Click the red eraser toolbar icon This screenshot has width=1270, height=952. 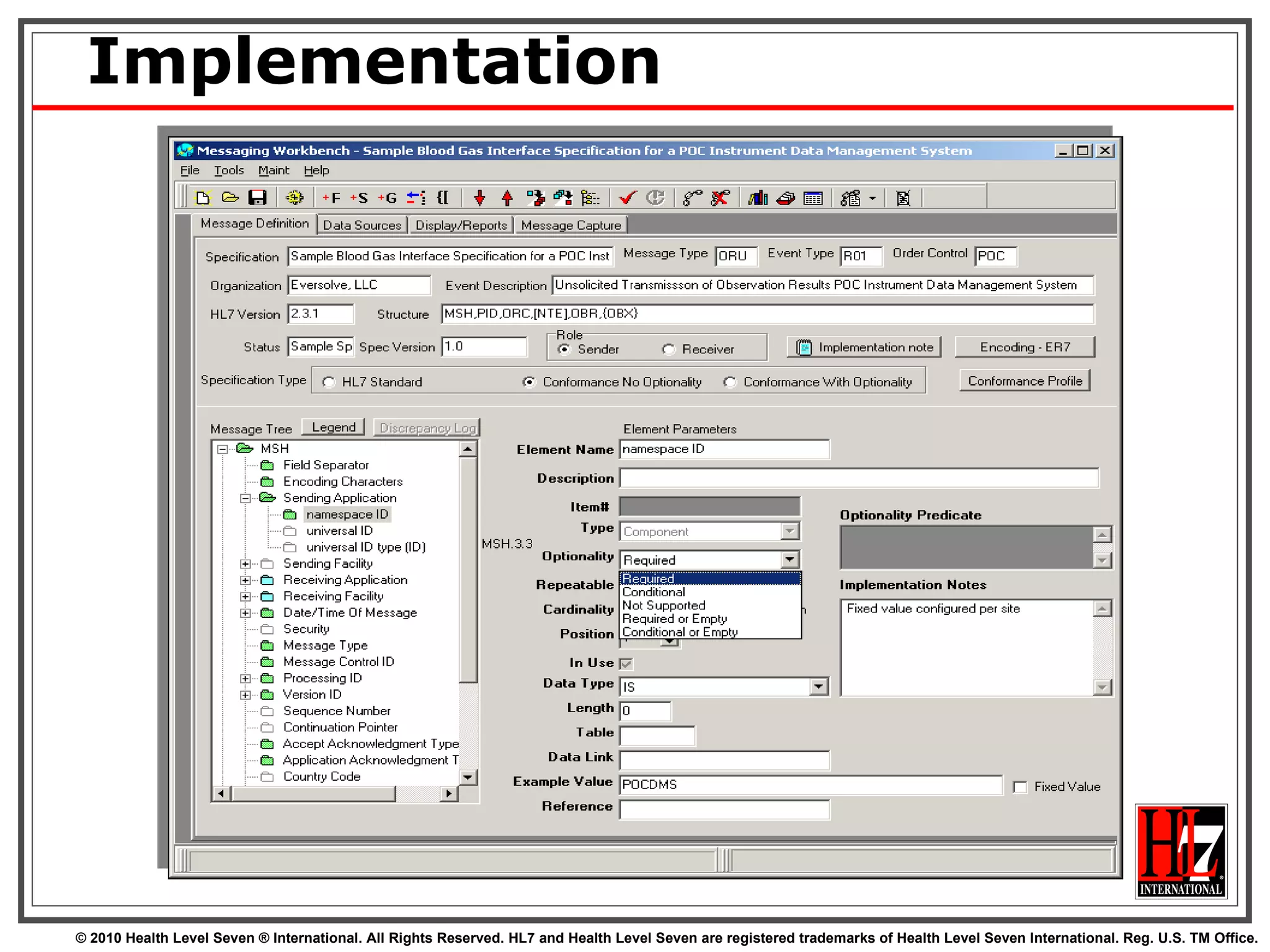786,198
